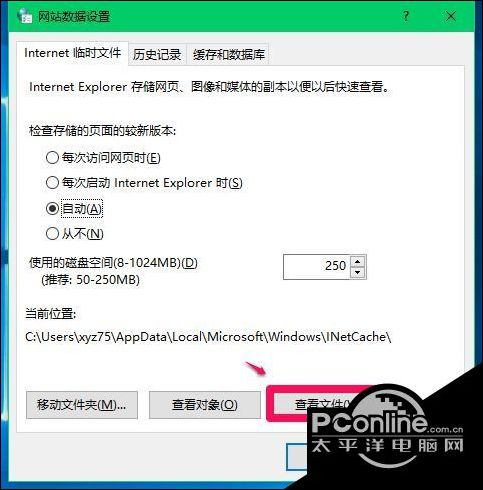483x490 pixels.
Task: Increase disk space with up arrow
Action: (358, 261)
